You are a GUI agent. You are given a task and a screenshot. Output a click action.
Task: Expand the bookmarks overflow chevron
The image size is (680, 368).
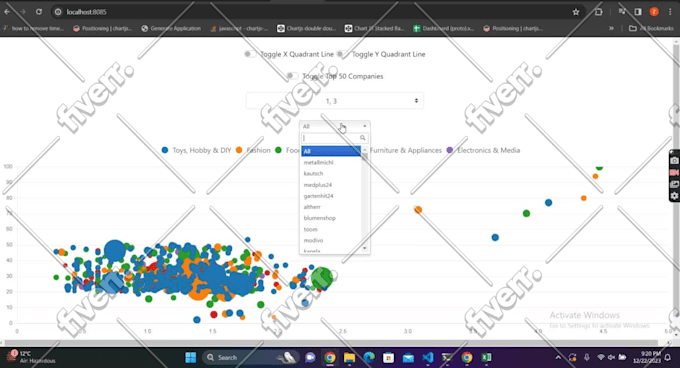(611, 29)
